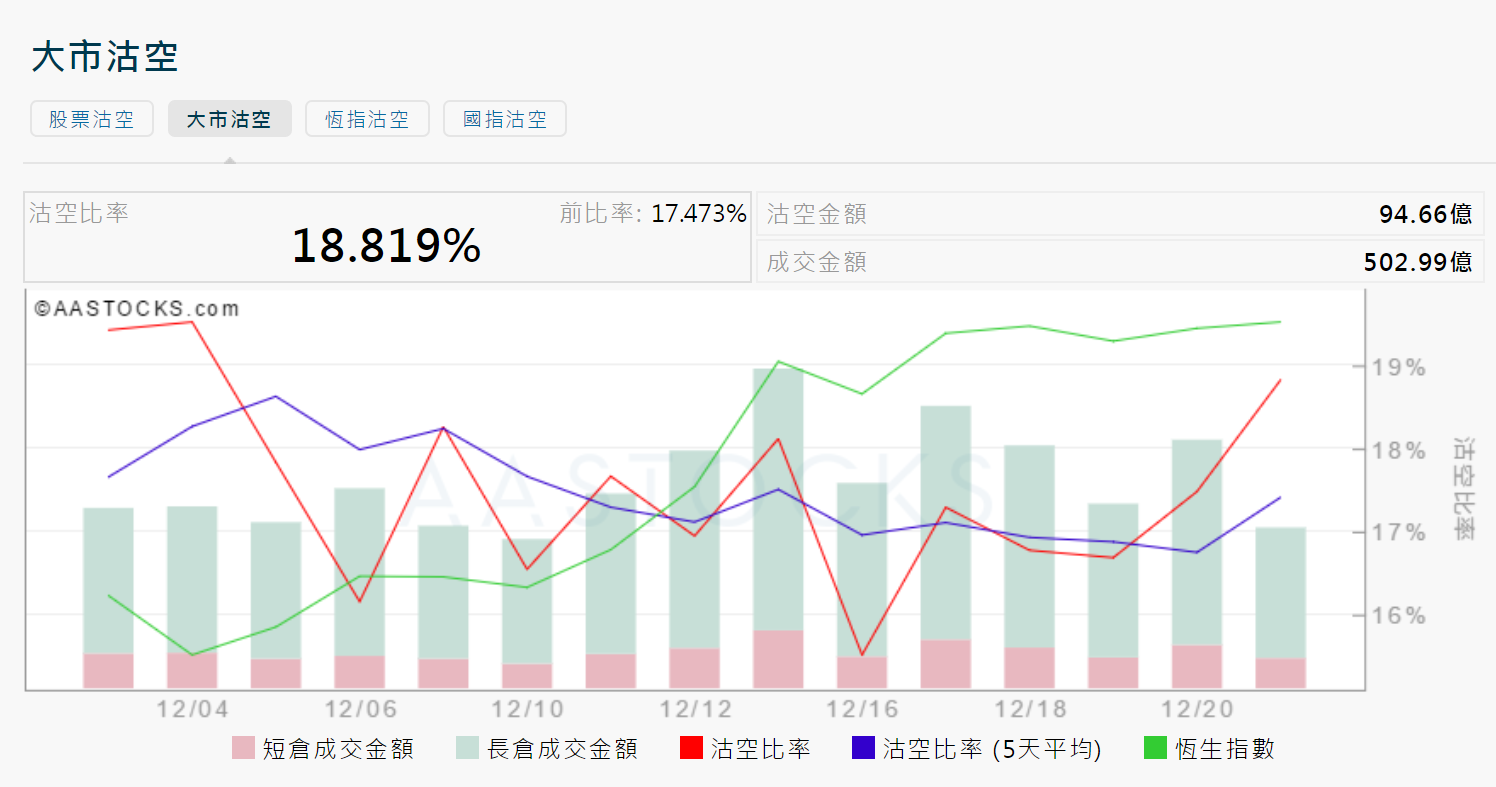Click the 沽空金額 94.66億 row
Screen dimensions: 1496x787
point(1119,214)
